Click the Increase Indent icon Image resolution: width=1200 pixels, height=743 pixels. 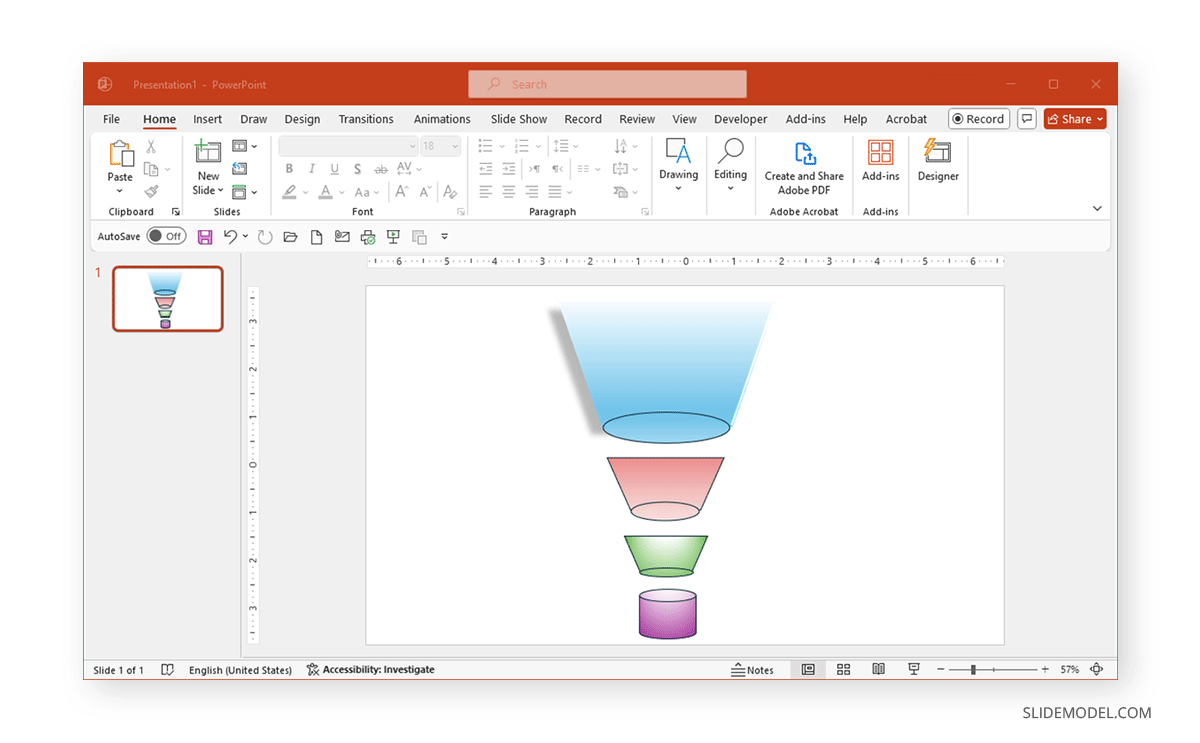[509, 169]
